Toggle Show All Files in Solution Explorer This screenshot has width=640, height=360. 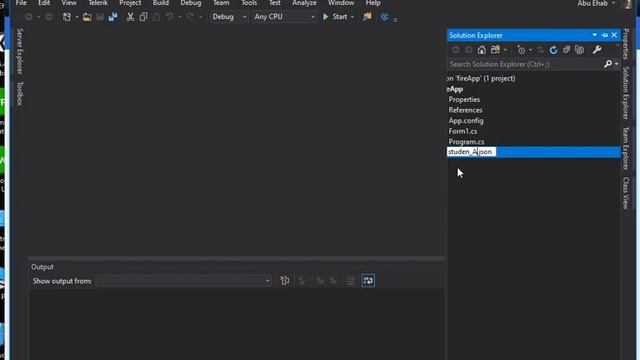[579, 50]
